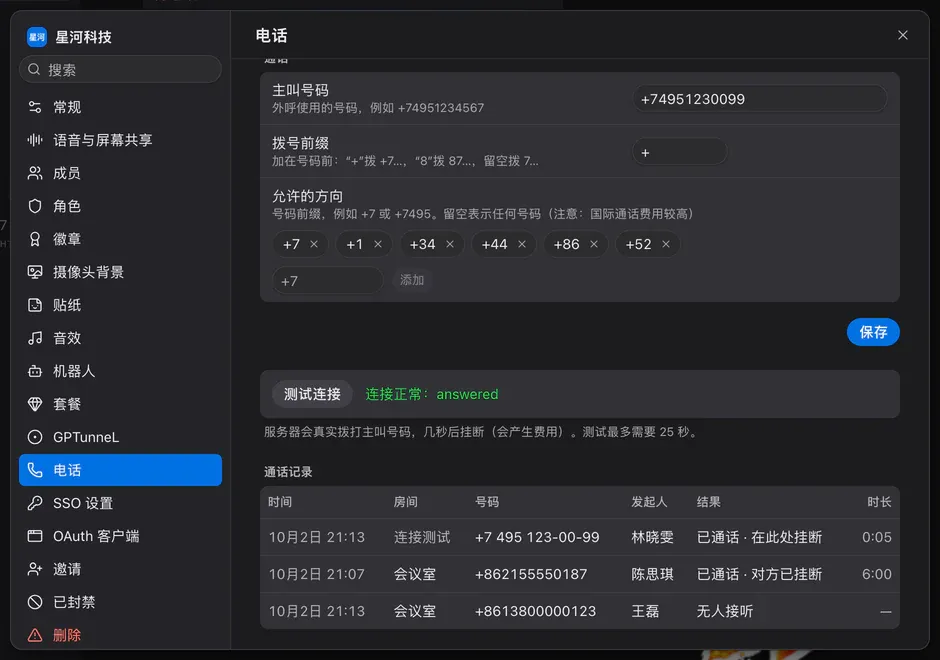Click the 无人接听 result cell
This screenshot has height=660, width=940.
point(725,611)
